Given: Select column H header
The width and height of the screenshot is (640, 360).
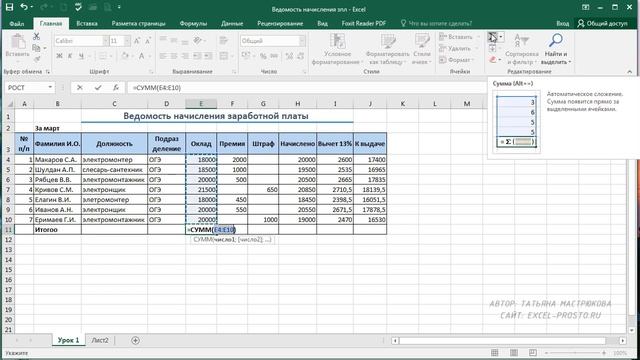Looking at the screenshot, I should (298, 104).
